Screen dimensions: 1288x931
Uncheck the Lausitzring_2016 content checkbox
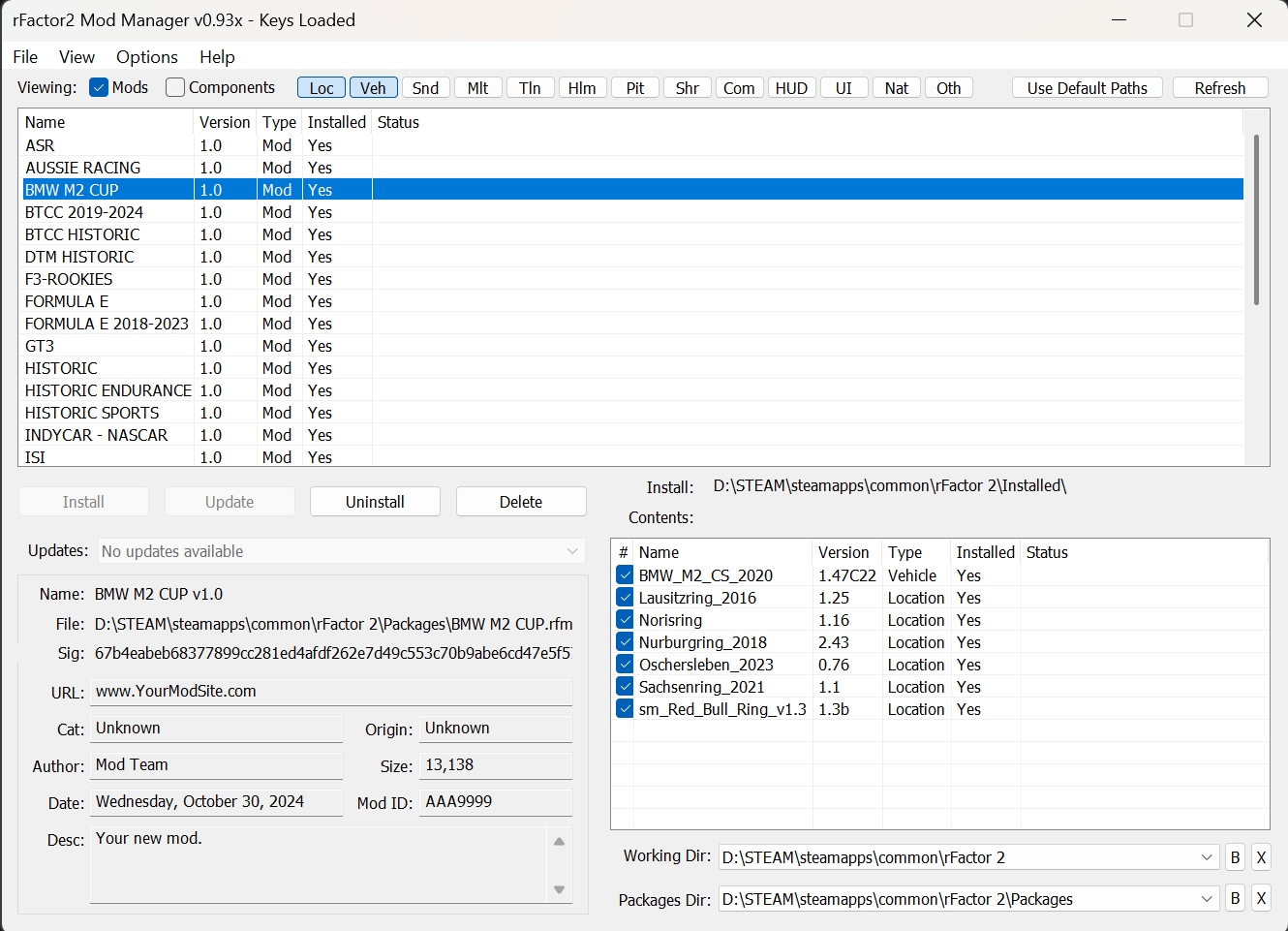click(x=626, y=598)
